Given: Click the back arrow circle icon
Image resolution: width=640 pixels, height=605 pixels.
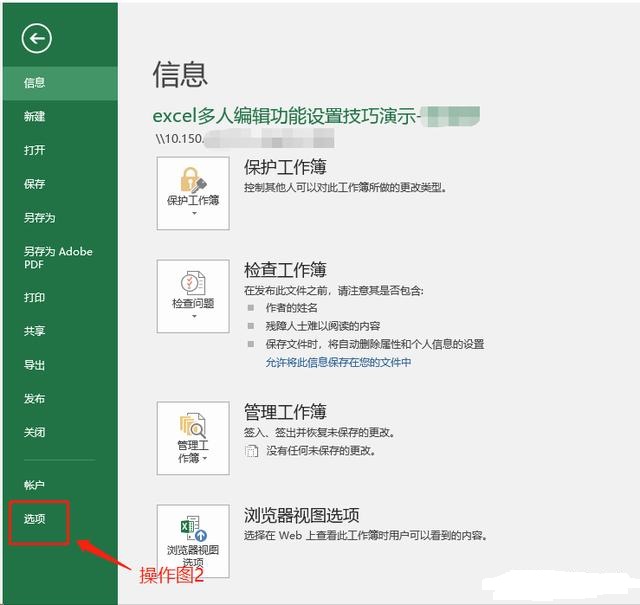Looking at the screenshot, I should pos(37,38).
